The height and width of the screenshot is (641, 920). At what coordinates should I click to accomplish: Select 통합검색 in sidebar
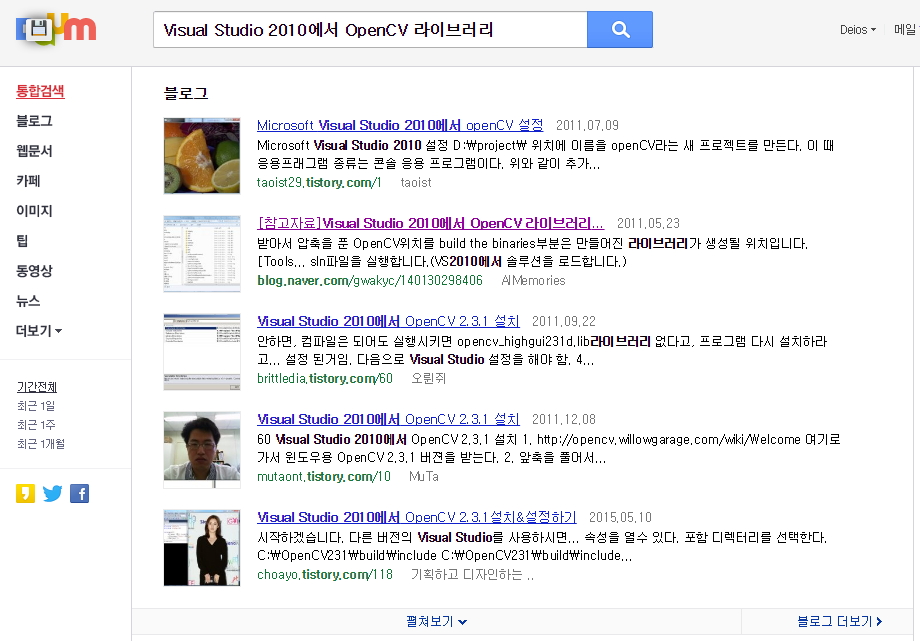click(x=40, y=91)
